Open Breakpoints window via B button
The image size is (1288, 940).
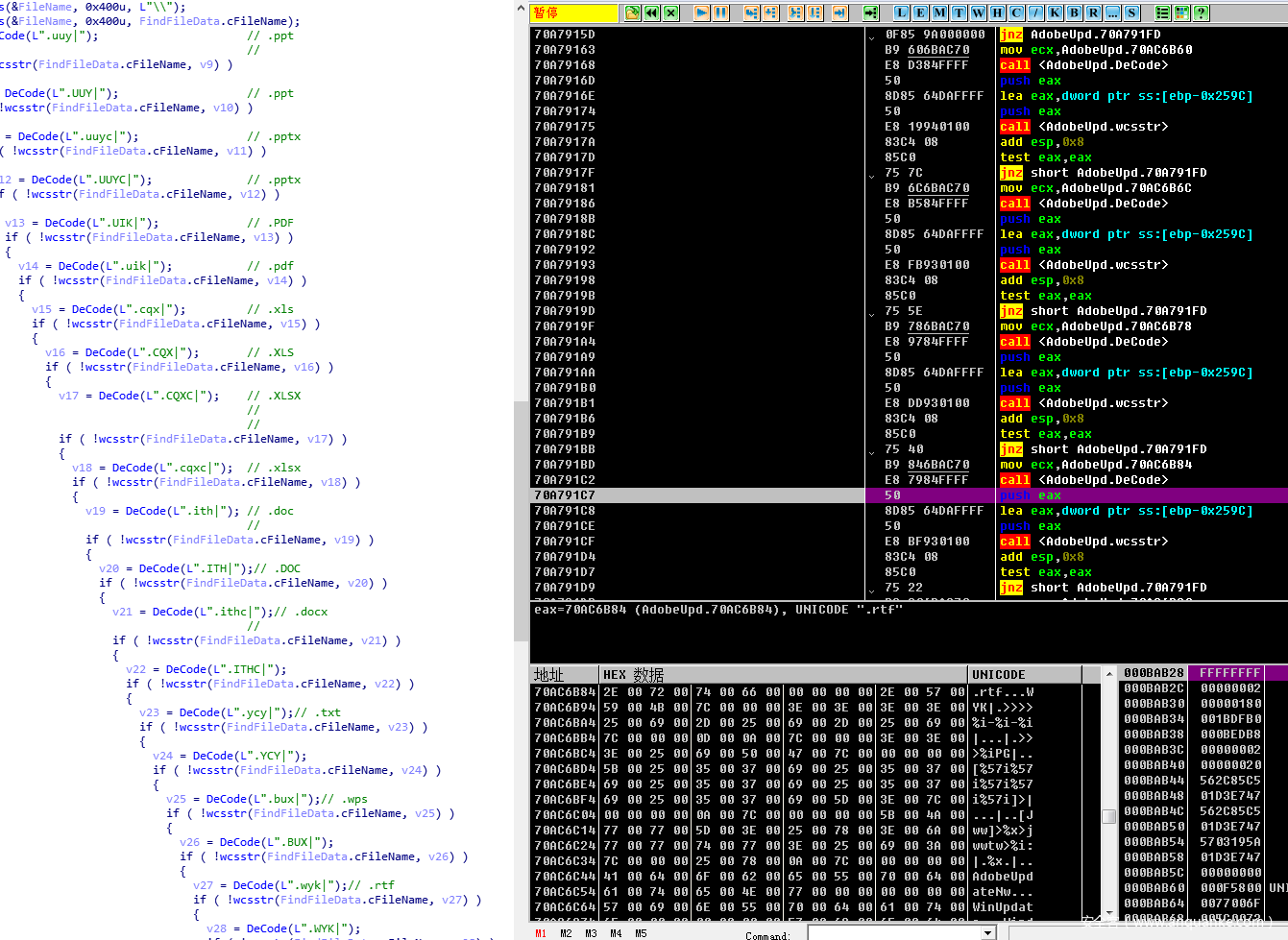[1074, 12]
